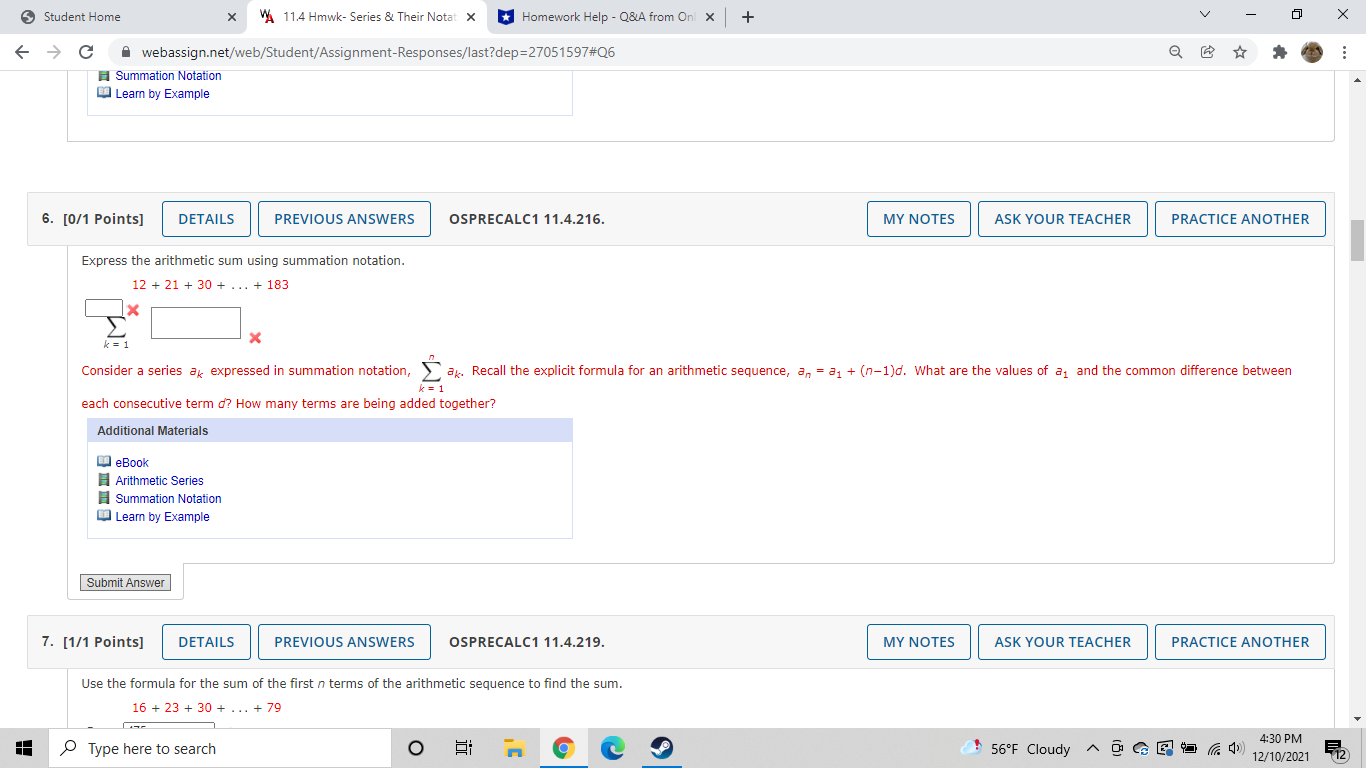Click ASK YOUR TEACHER for question 6
Image resolution: width=1366 pixels, height=768 pixels.
1062,218
